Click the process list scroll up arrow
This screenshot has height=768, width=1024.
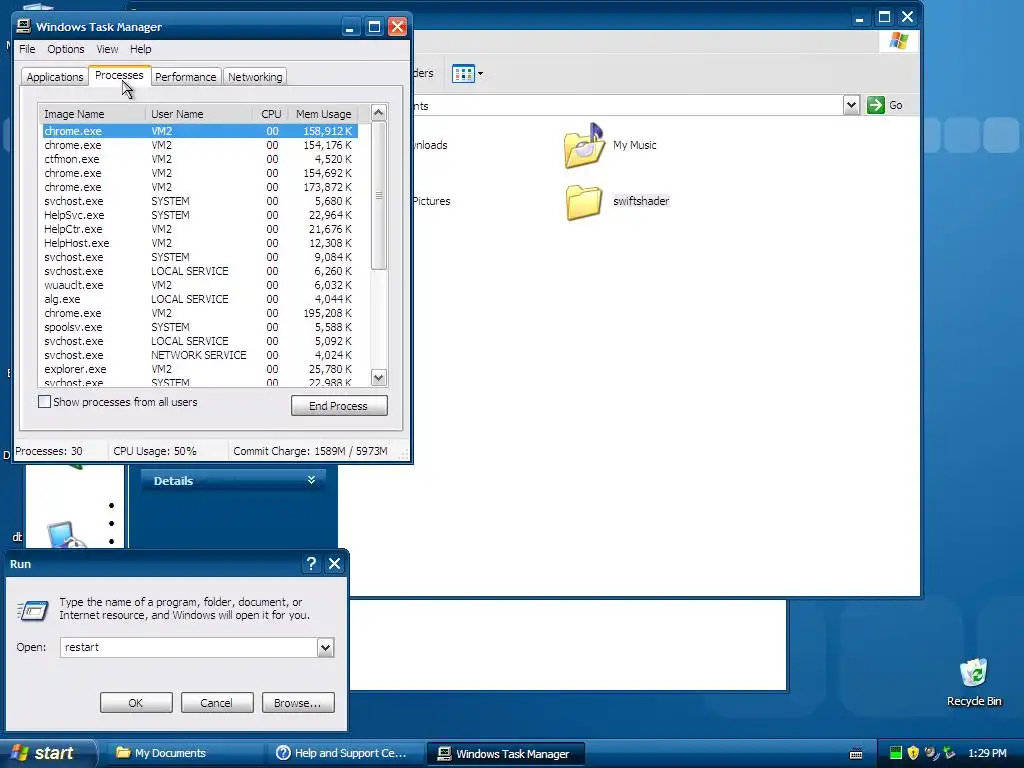[379, 113]
